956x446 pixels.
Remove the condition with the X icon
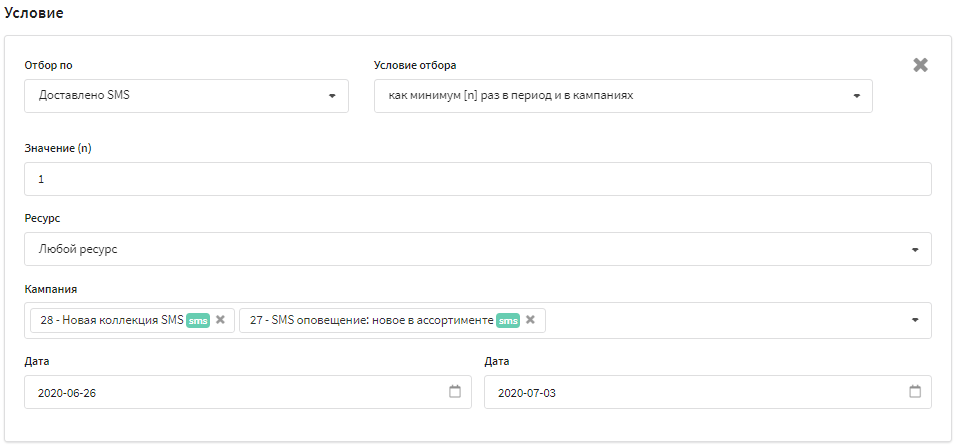(x=920, y=65)
